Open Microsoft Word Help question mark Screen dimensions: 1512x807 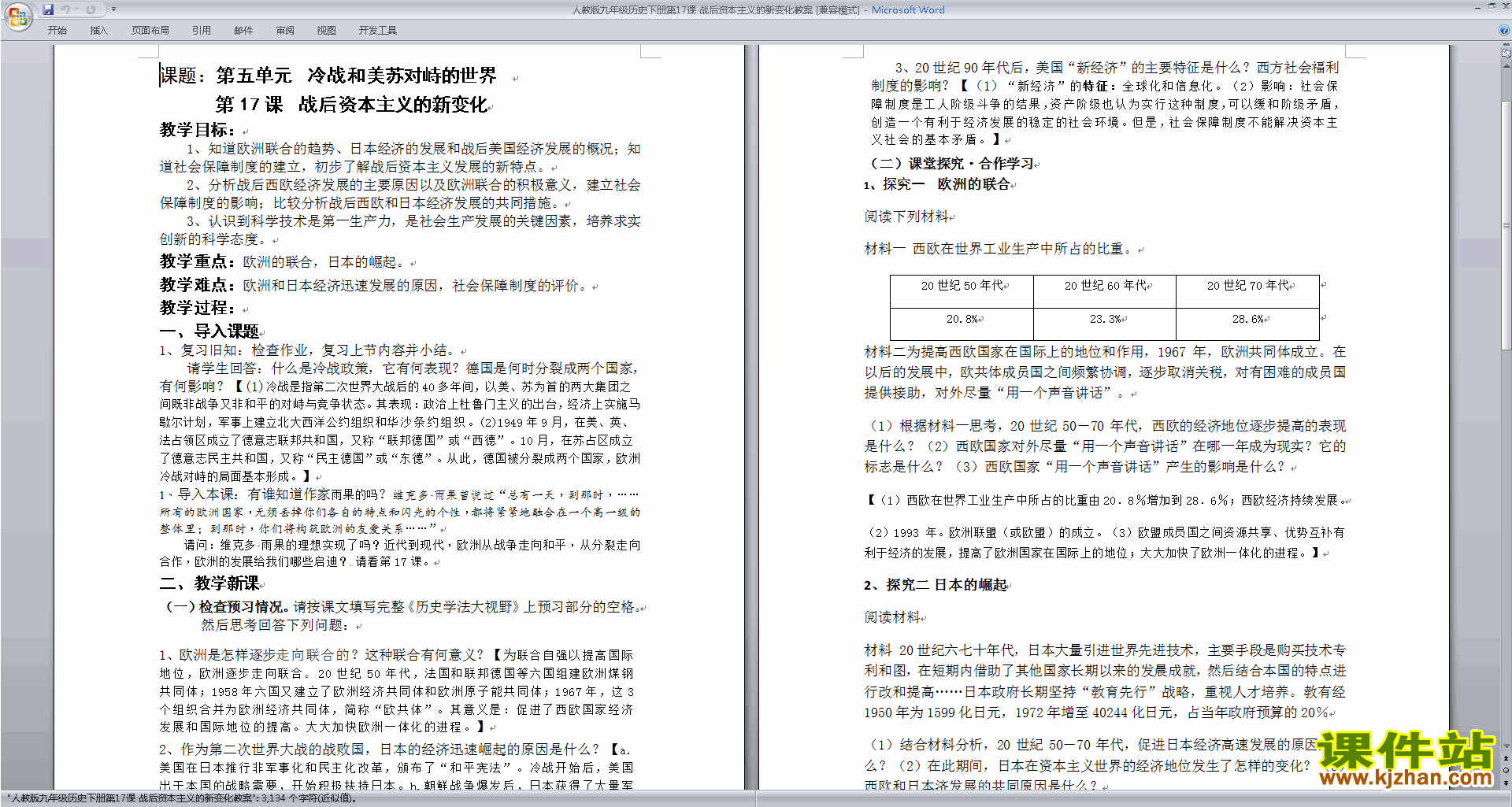1504,30
